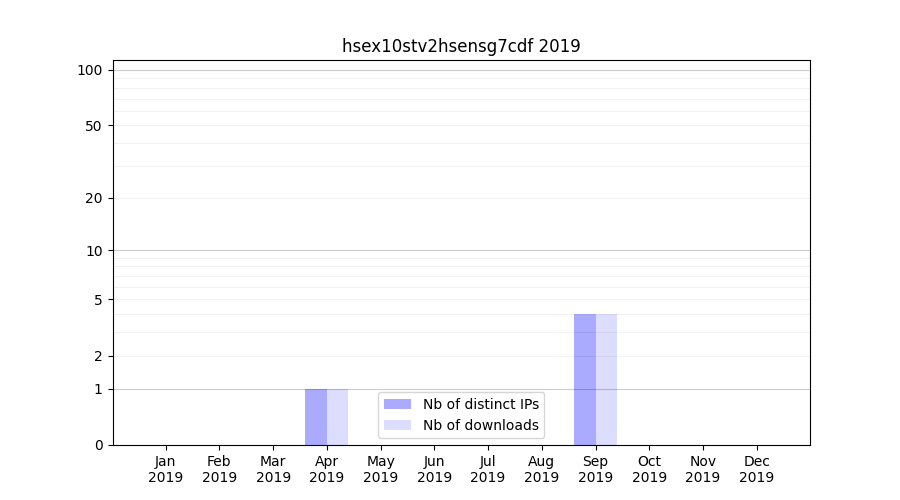Pick the Jul 2019 x-axis label
The height and width of the screenshot is (500, 900).
pos(488,469)
